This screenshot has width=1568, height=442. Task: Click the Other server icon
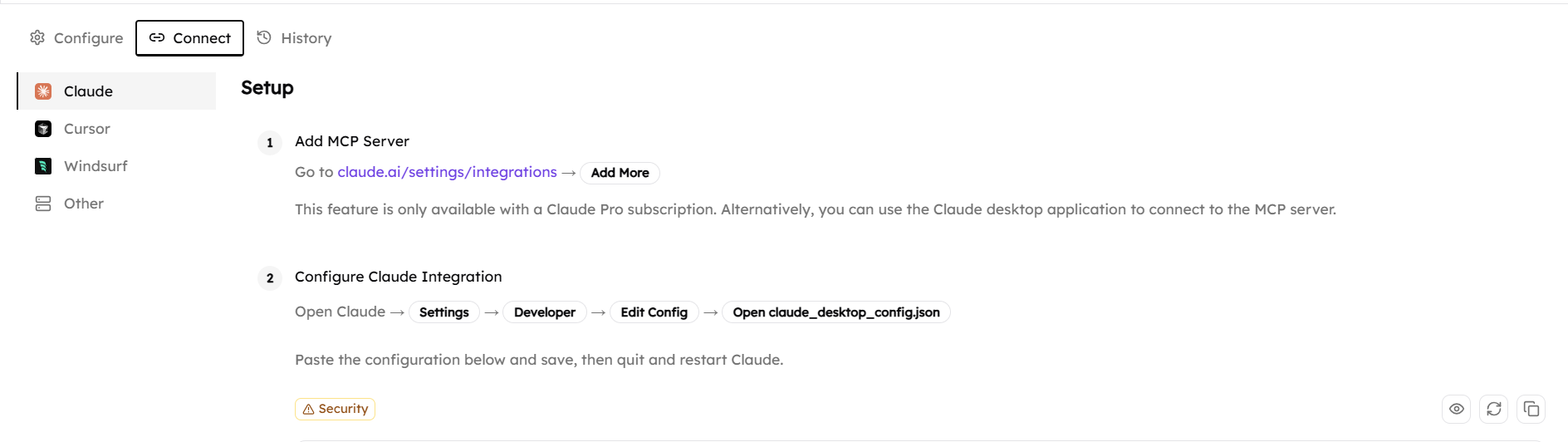point(43,204)
